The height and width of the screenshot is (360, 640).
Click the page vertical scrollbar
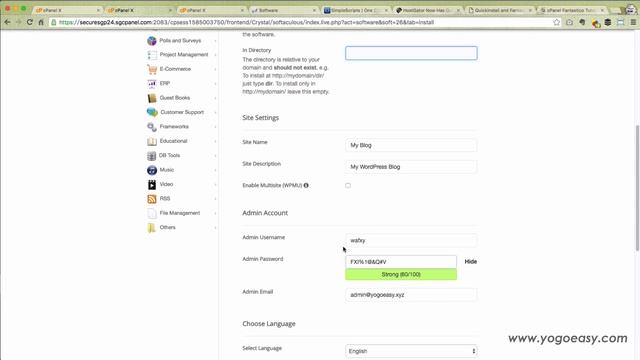tap(637, 188)
